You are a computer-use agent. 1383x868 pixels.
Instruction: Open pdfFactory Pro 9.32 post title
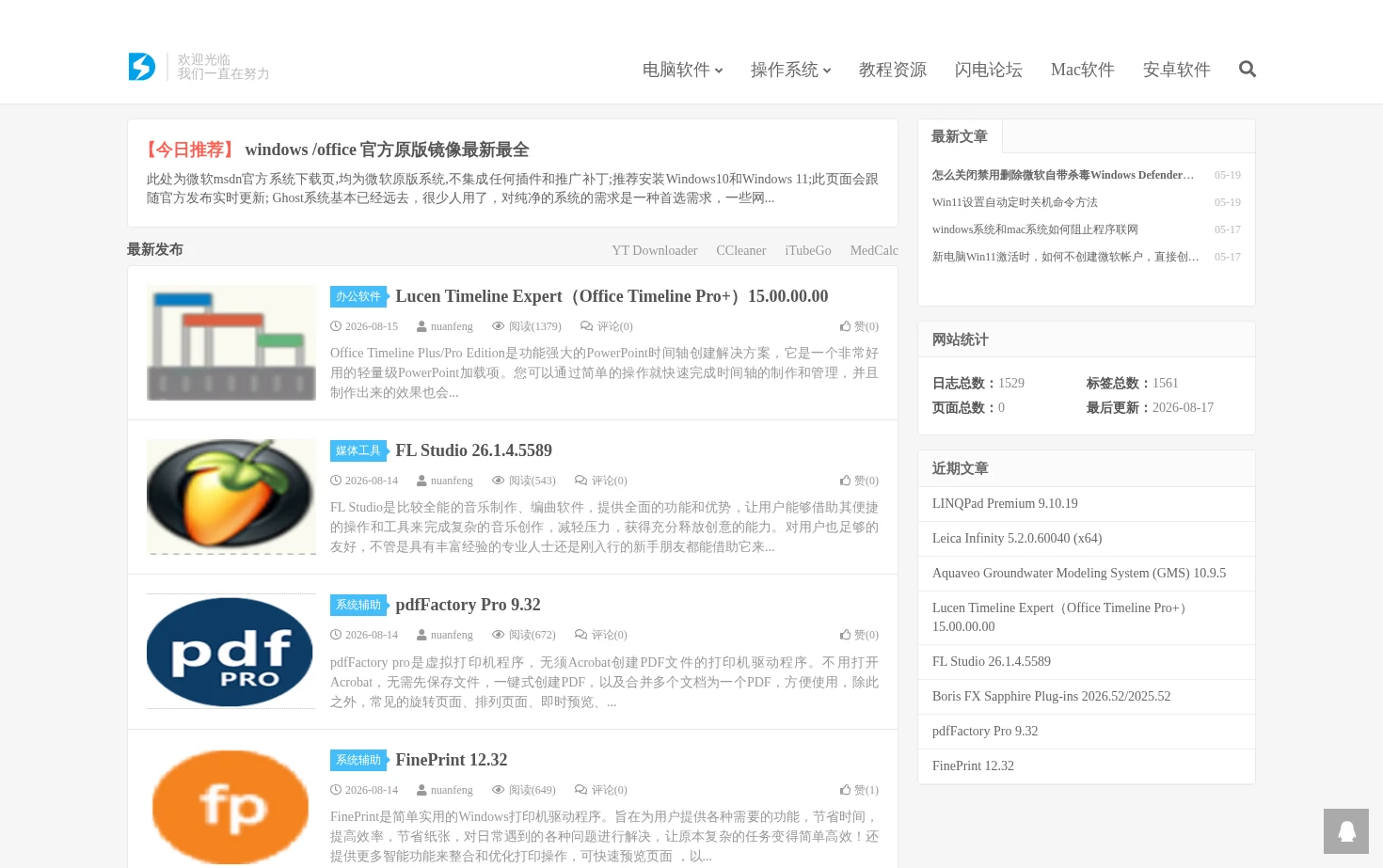pos(468,605)
